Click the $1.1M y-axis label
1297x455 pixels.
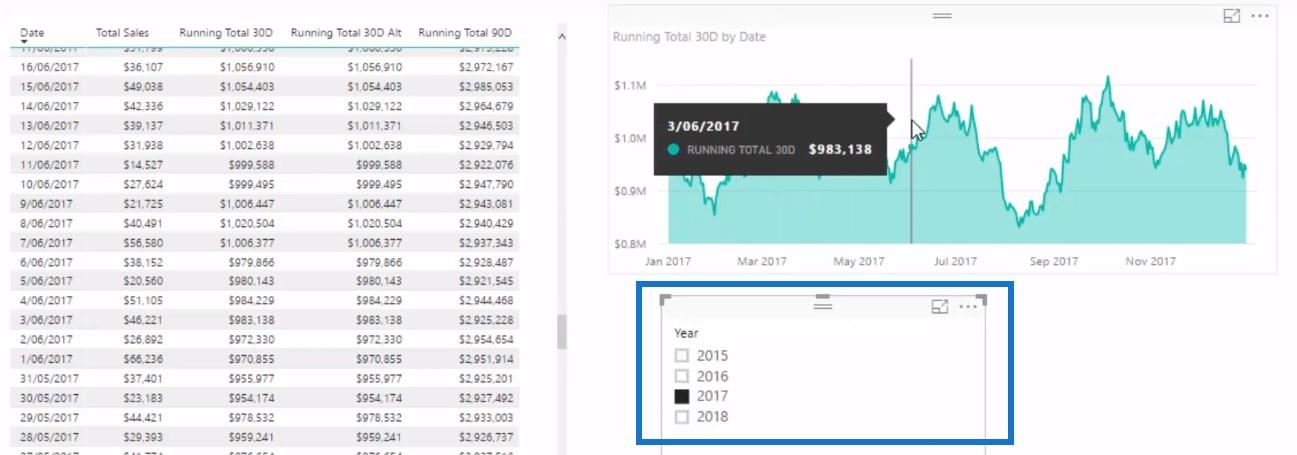(628, 86)
